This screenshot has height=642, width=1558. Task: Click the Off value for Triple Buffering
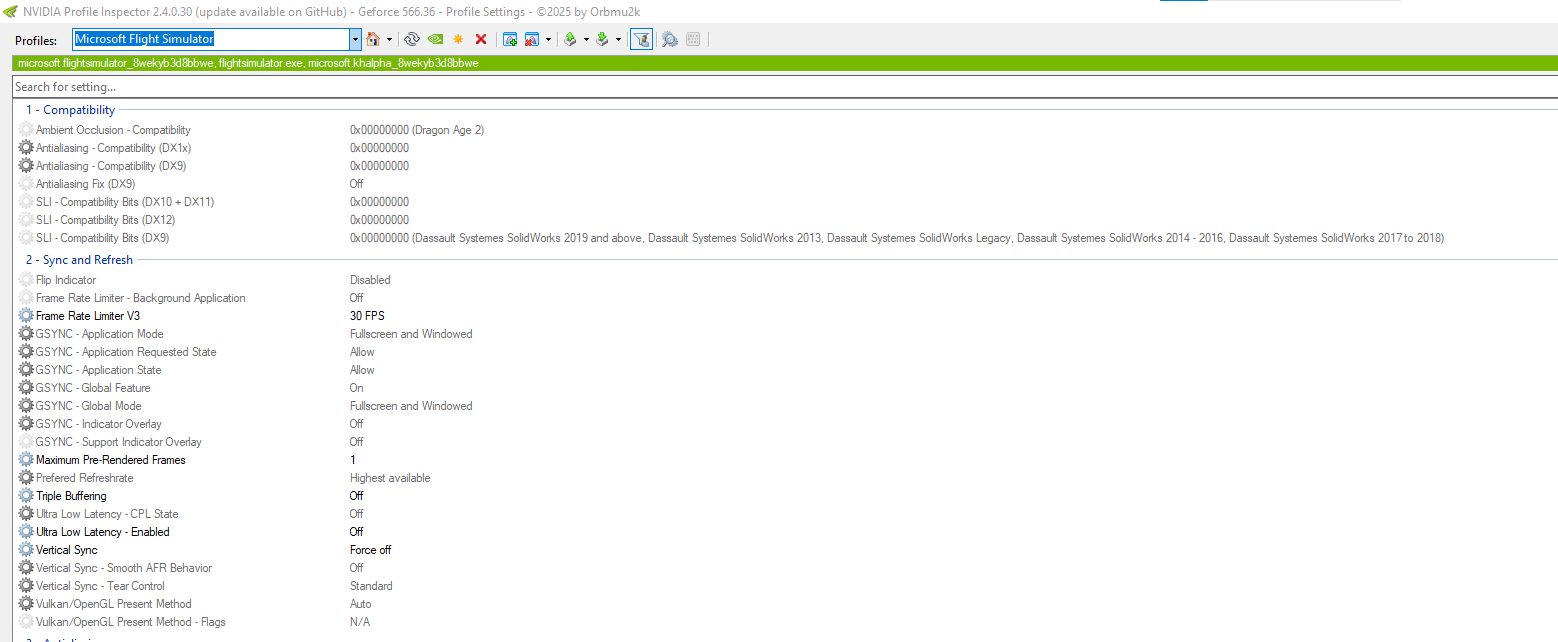tap(357, 496)
